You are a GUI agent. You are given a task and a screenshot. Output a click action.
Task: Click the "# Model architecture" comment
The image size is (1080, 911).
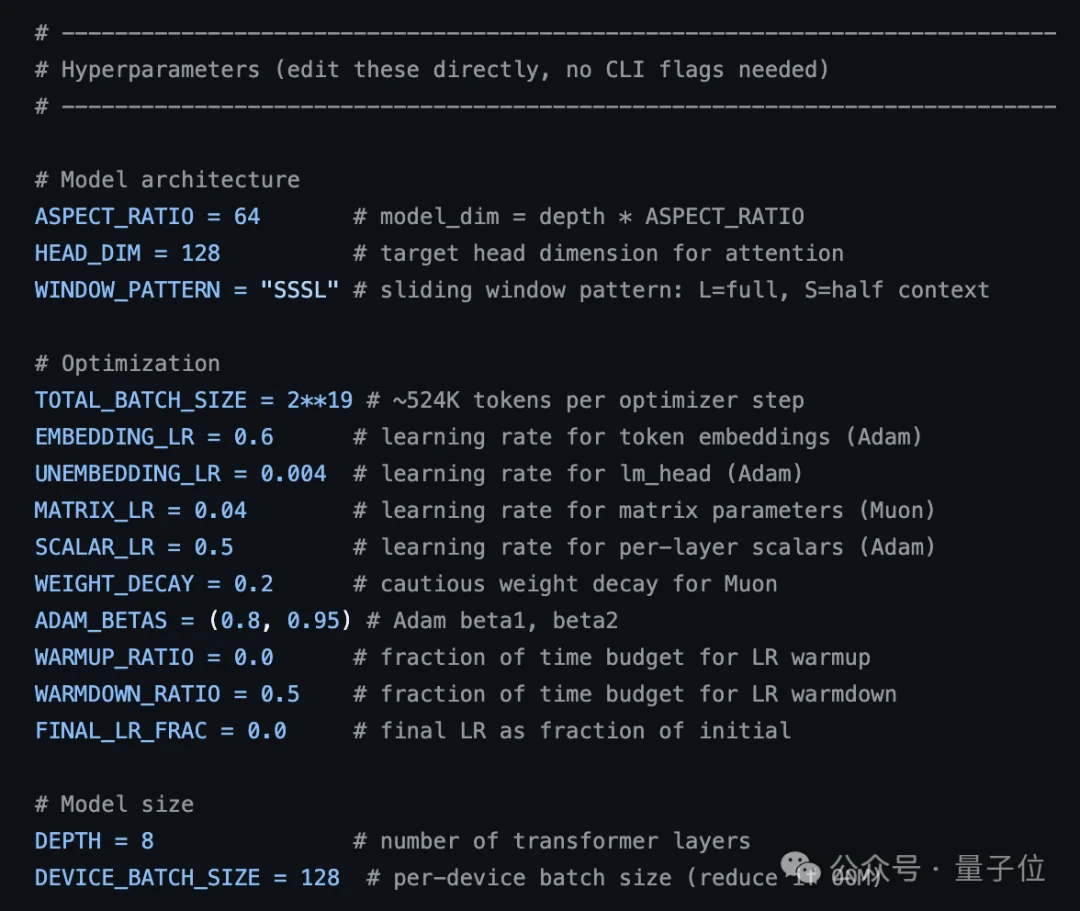[167, 180]
